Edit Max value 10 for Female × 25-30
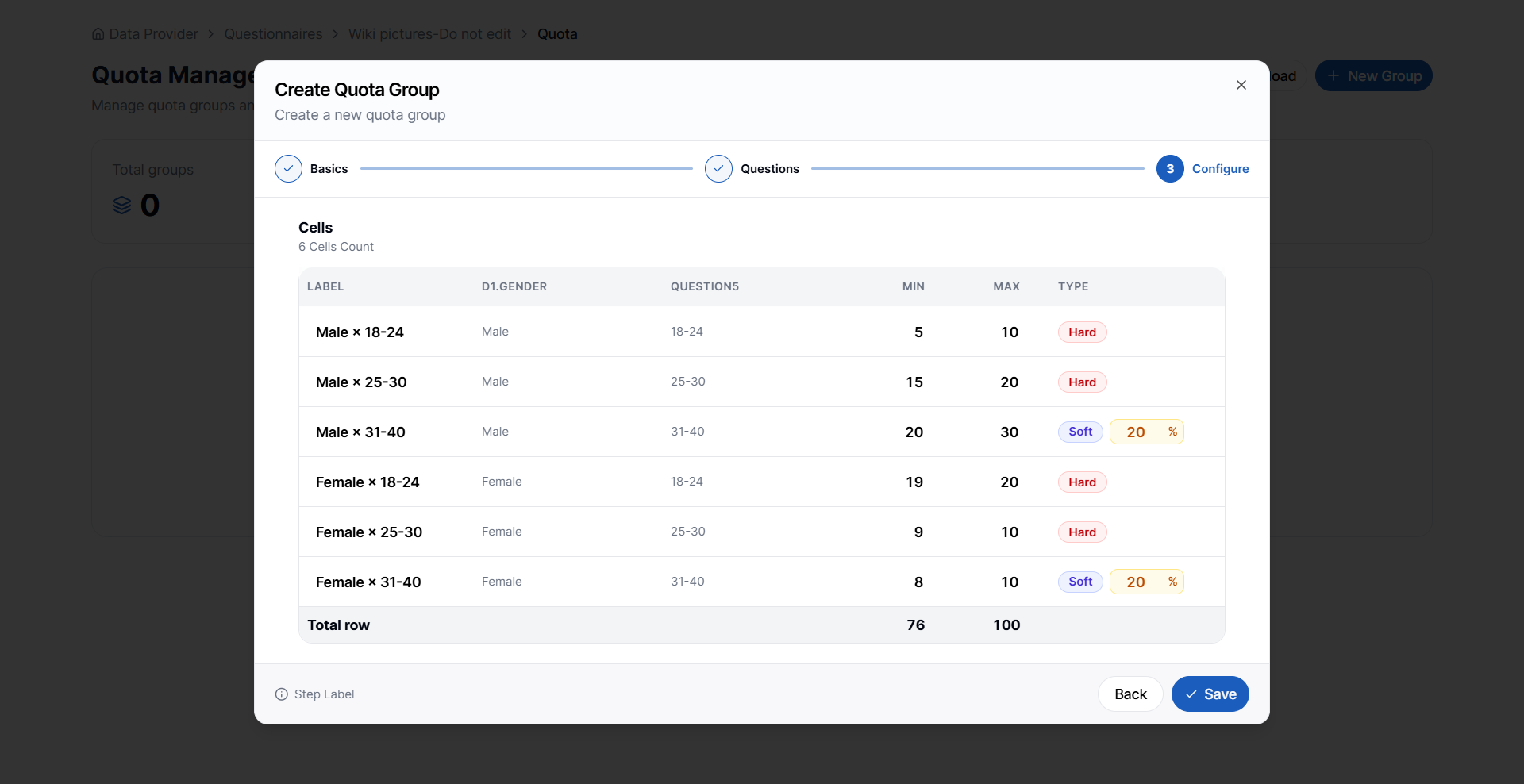1524x784 pixels. pos(1010,532)
